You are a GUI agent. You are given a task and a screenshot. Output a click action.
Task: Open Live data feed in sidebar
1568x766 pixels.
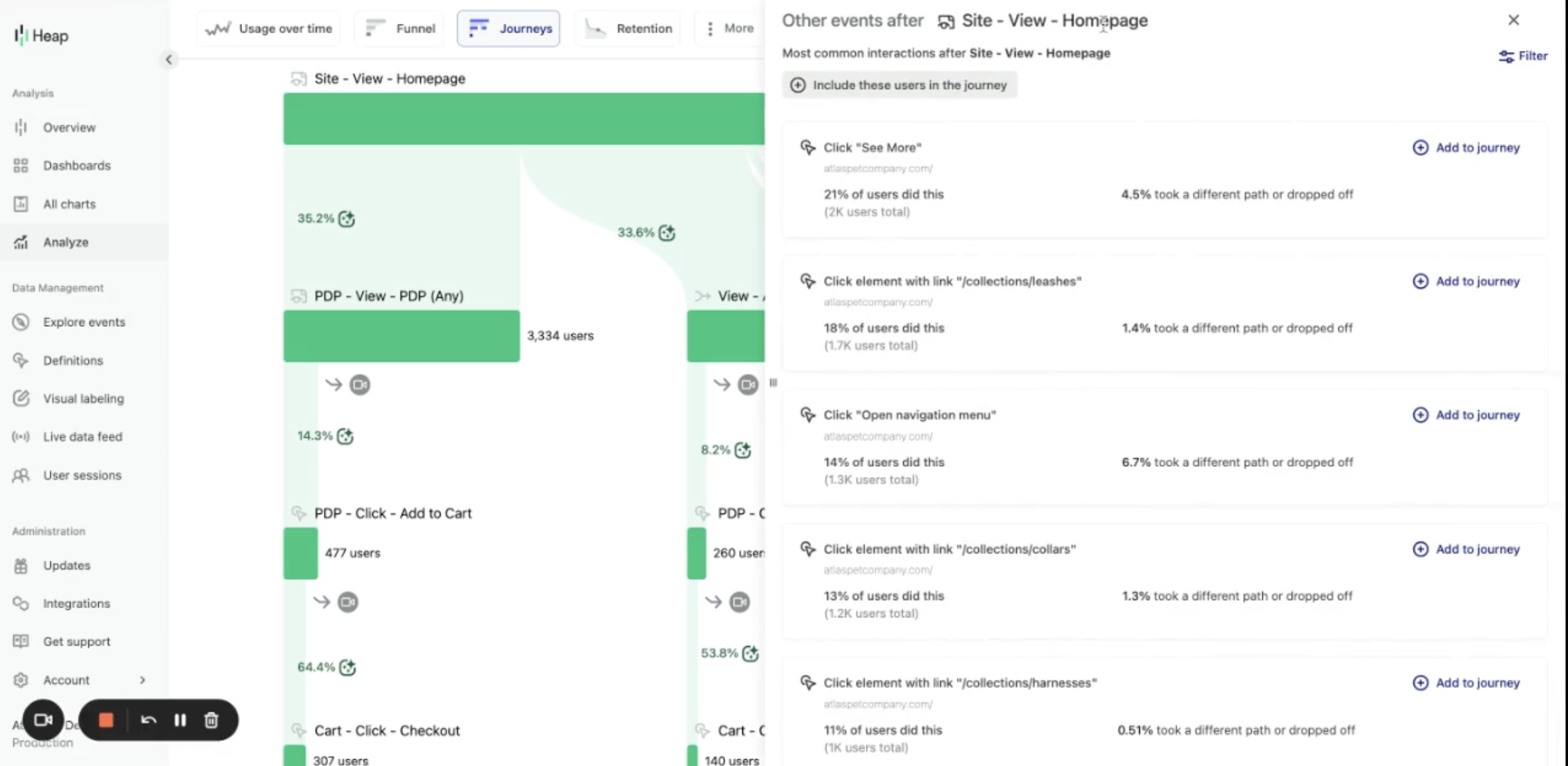click(x=82, y=437)
